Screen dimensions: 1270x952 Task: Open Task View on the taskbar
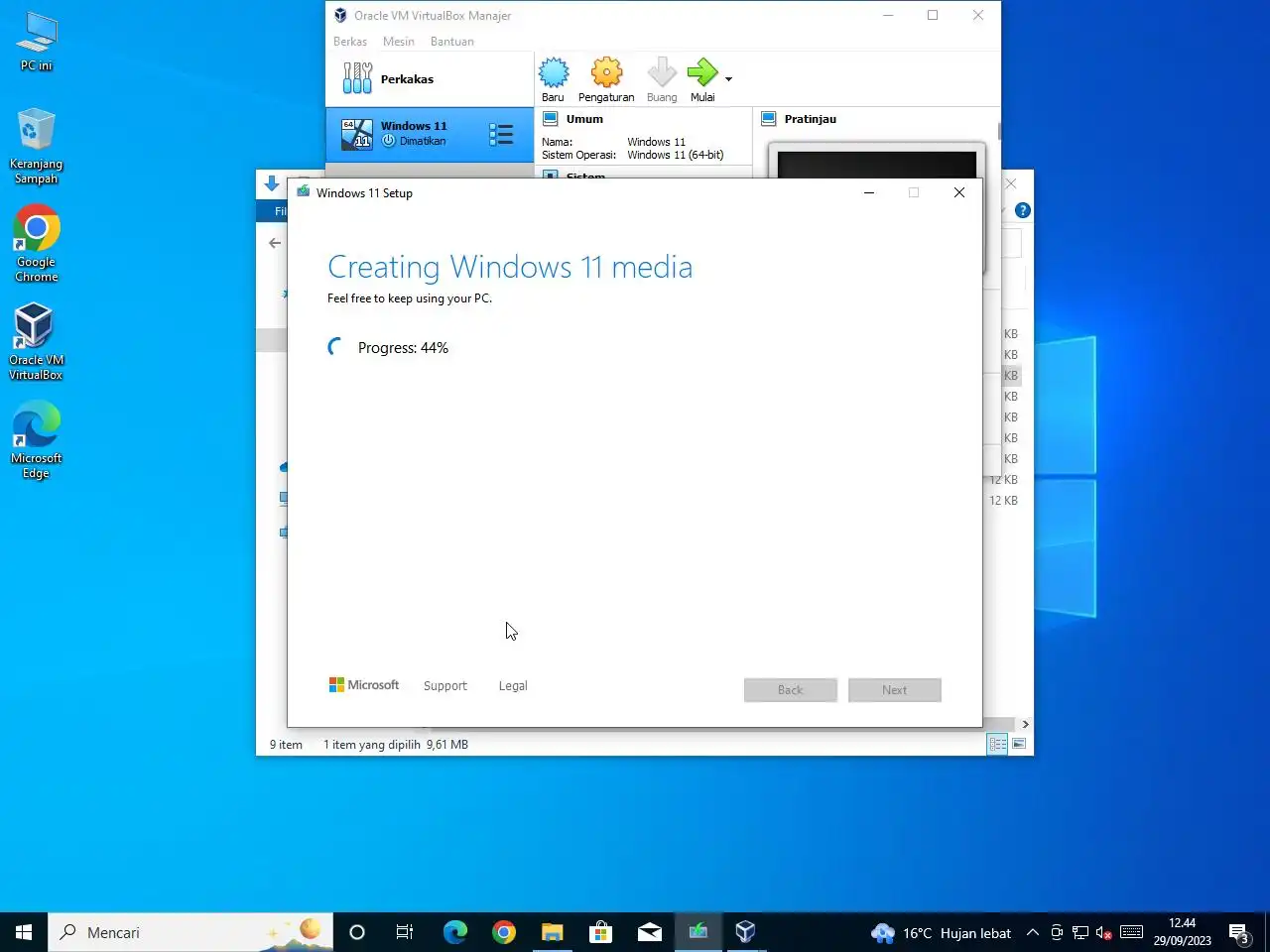pos(405,932)
